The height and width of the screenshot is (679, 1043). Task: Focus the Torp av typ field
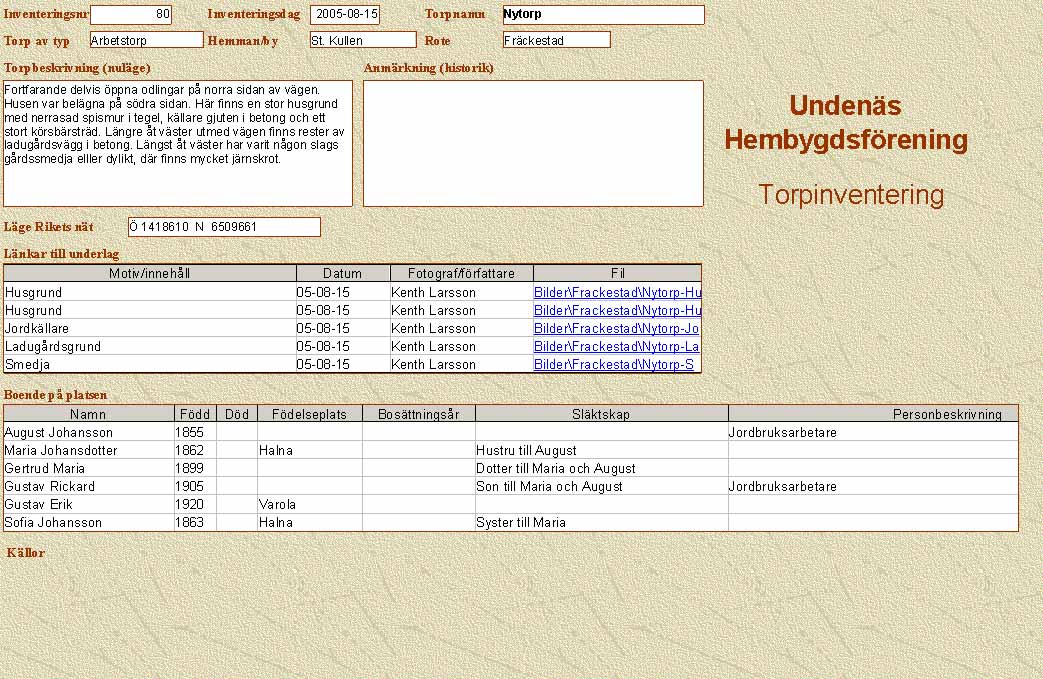click(x=146, y=40)
